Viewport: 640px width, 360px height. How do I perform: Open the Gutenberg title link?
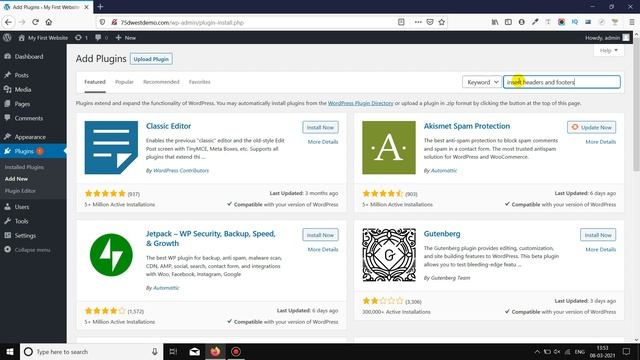pos(442,234)
